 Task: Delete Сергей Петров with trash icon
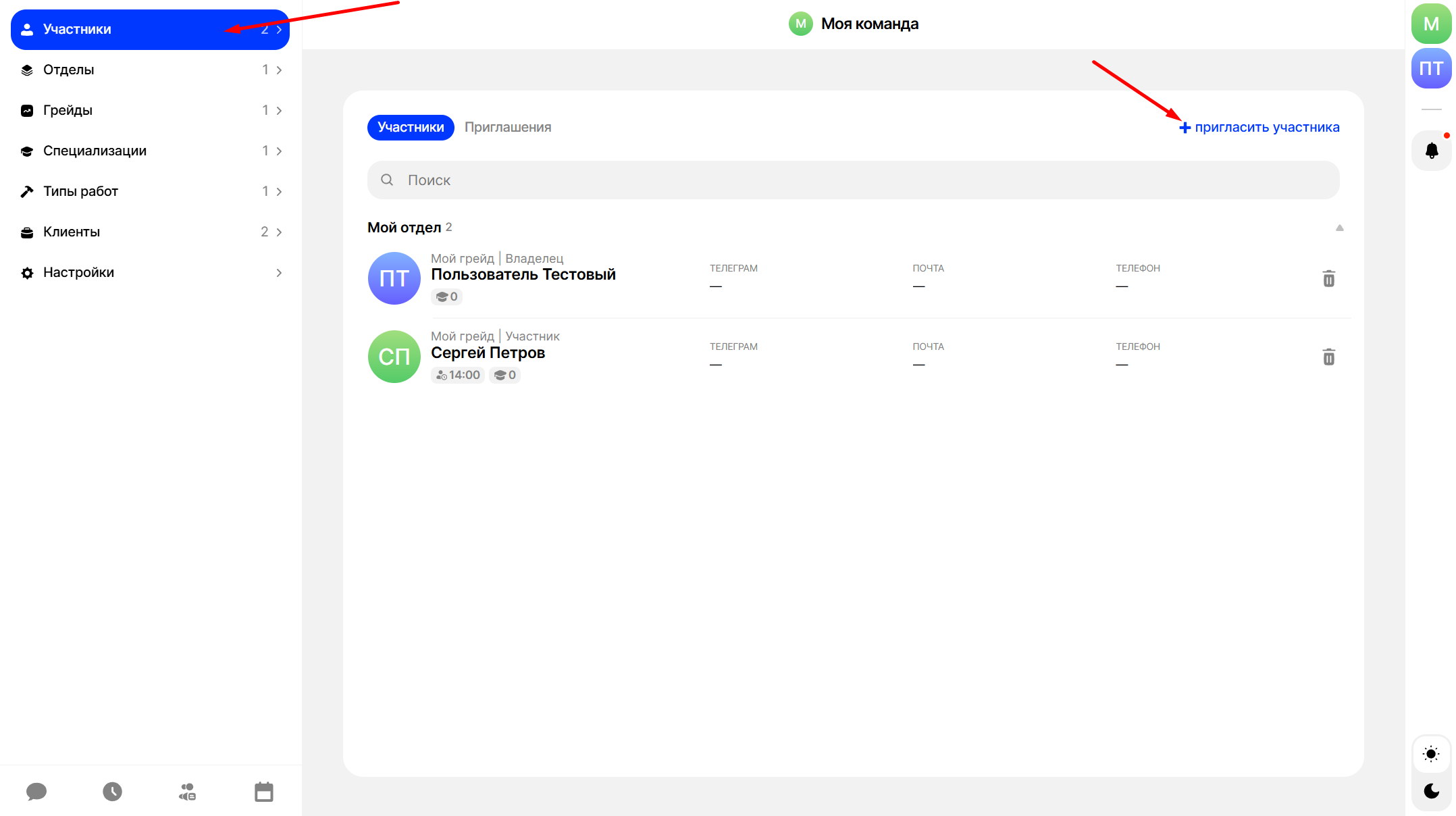[1328, 357]
